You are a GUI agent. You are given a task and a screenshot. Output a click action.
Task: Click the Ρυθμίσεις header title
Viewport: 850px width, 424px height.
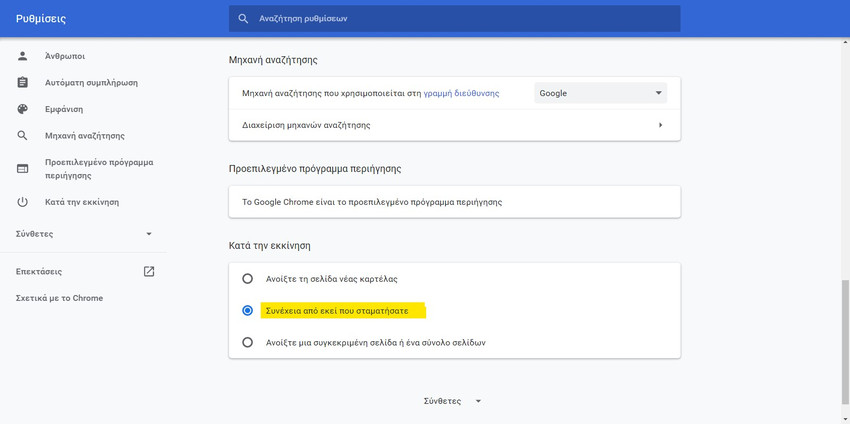pyautogui.click(x=41, y=19)
